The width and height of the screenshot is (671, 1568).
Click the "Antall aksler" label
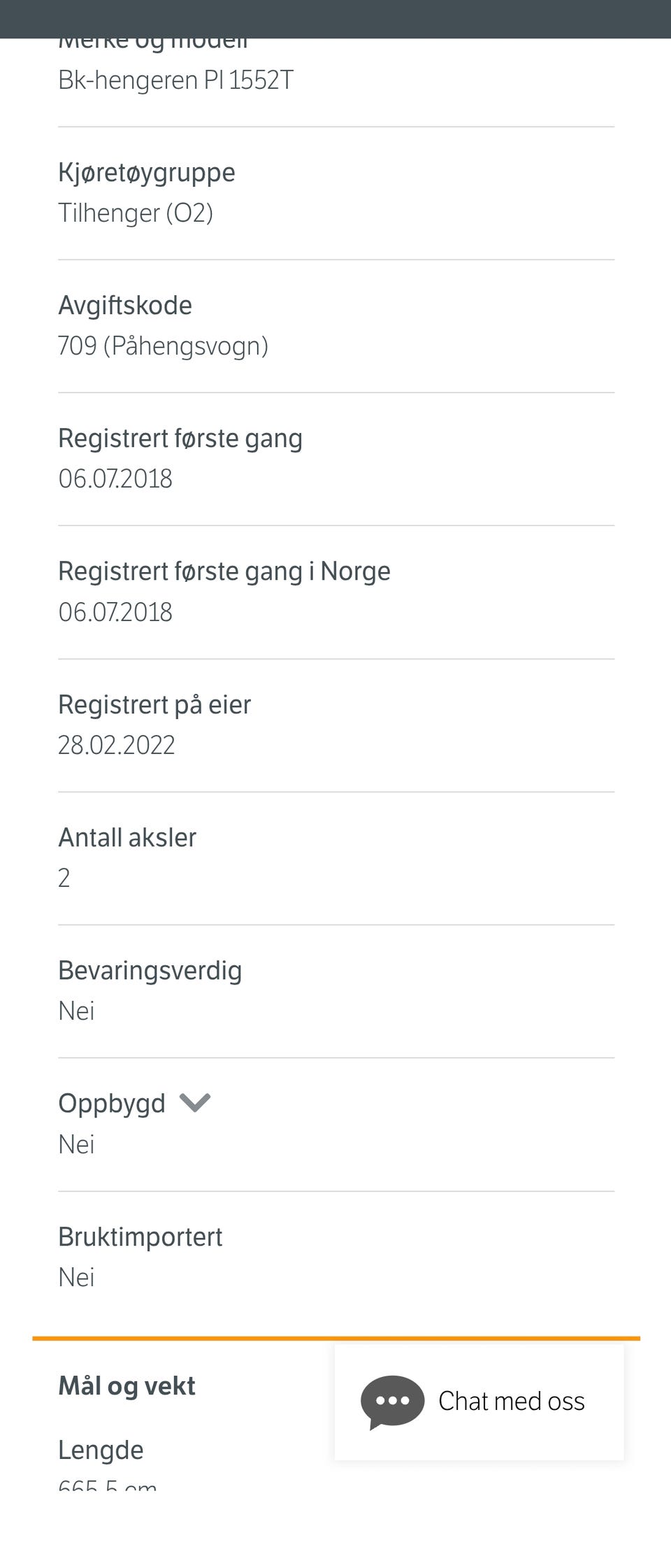127,838
